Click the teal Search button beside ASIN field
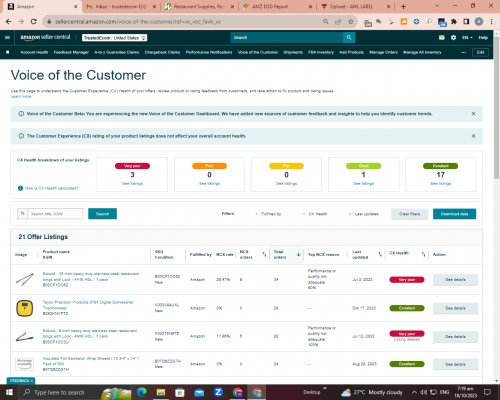Viewport: 500px width, 400px height. (x=102, y=214)
